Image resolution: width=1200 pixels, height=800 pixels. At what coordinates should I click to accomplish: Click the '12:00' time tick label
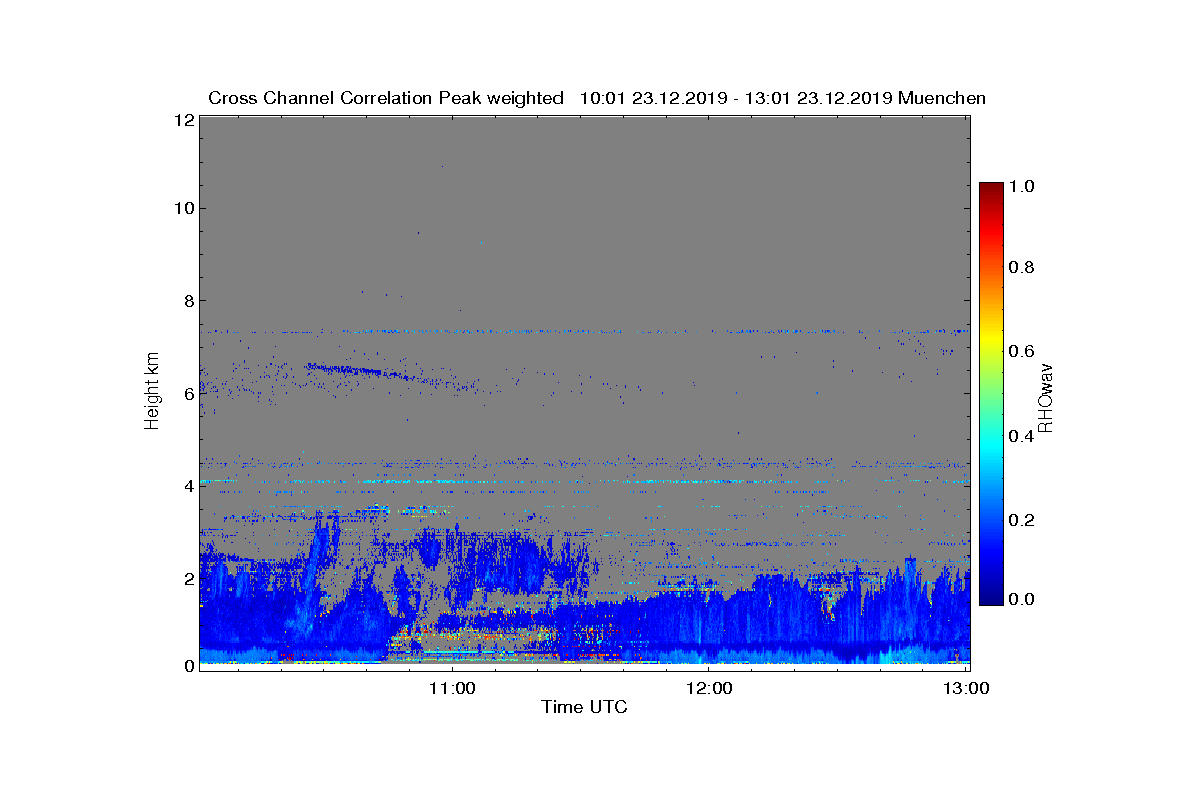[708, 688]
